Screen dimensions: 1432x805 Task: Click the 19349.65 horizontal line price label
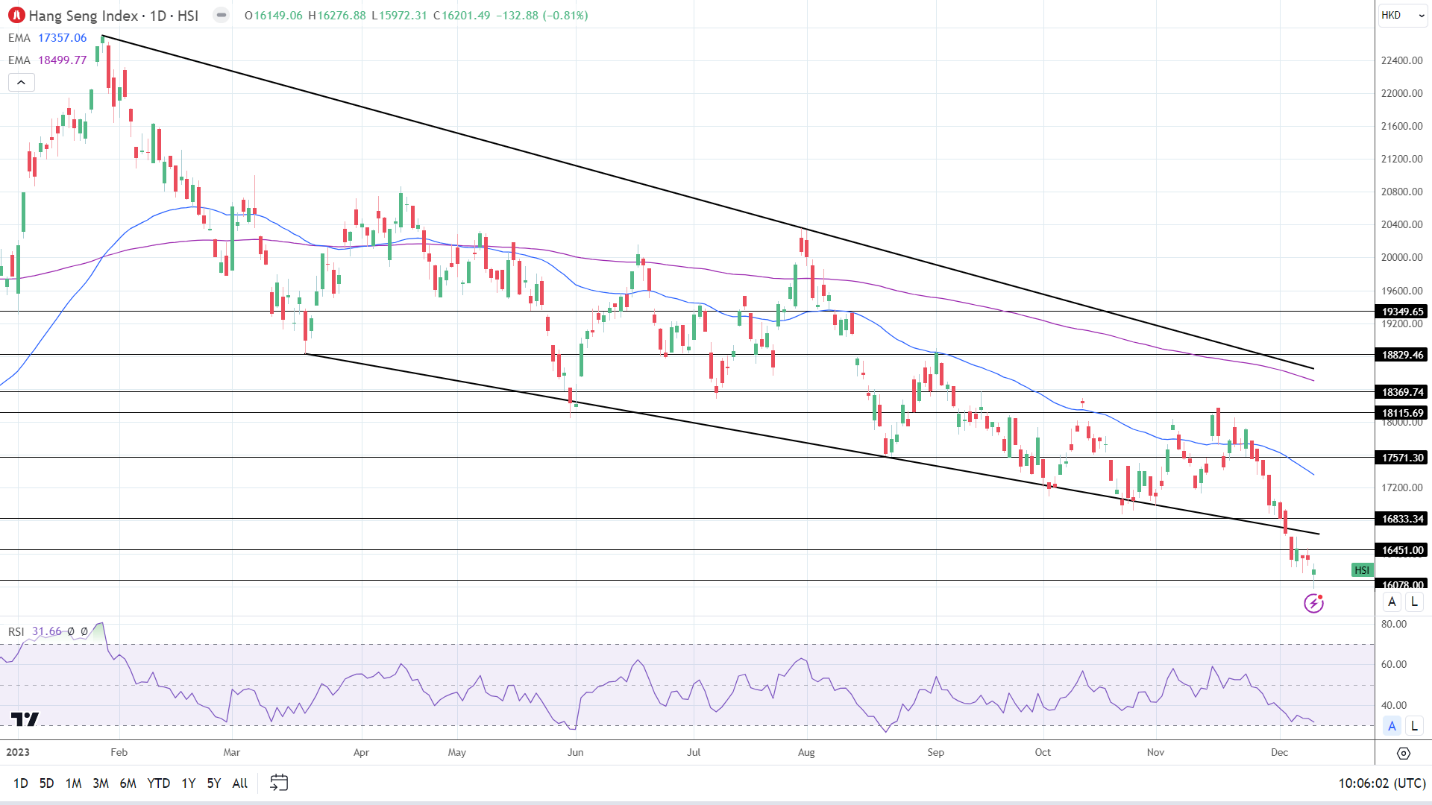point(1403,311)
